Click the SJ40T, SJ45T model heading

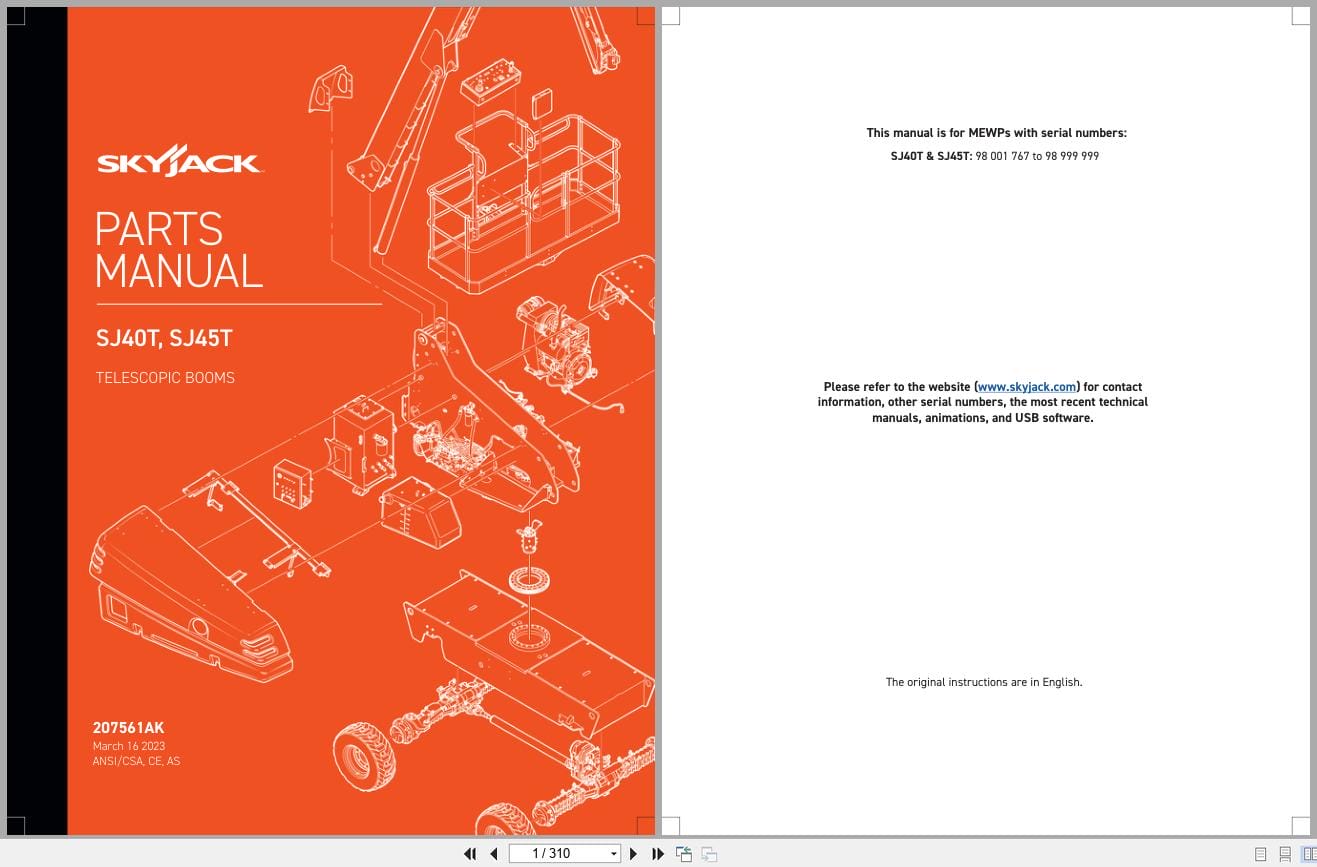pos(164,339)
